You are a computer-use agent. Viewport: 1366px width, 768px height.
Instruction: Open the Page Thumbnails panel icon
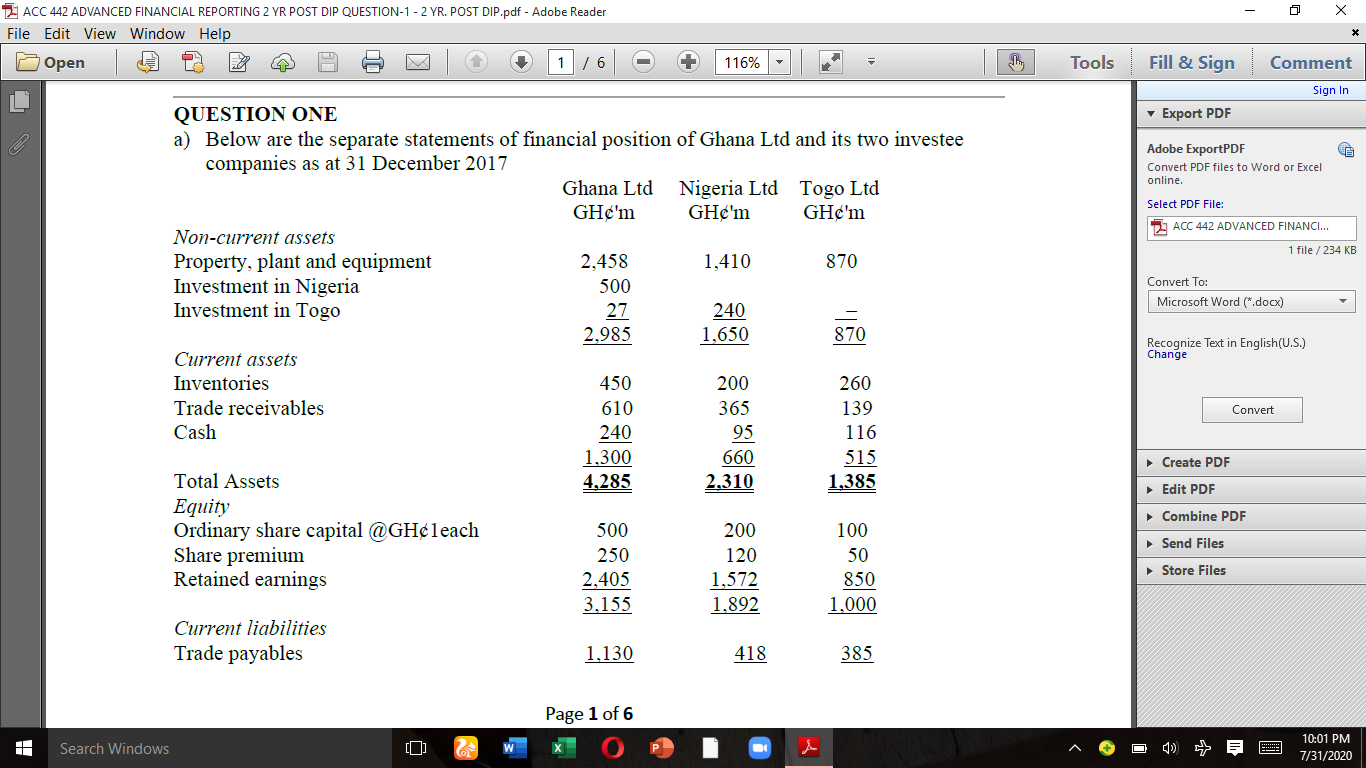tap(18, 101)
